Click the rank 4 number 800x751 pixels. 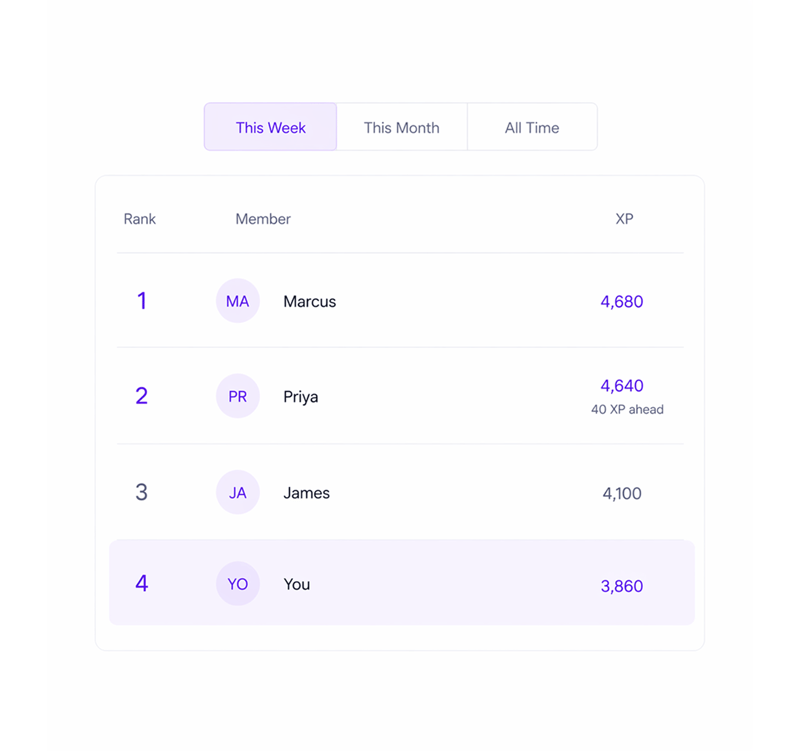tap(141, 584)
